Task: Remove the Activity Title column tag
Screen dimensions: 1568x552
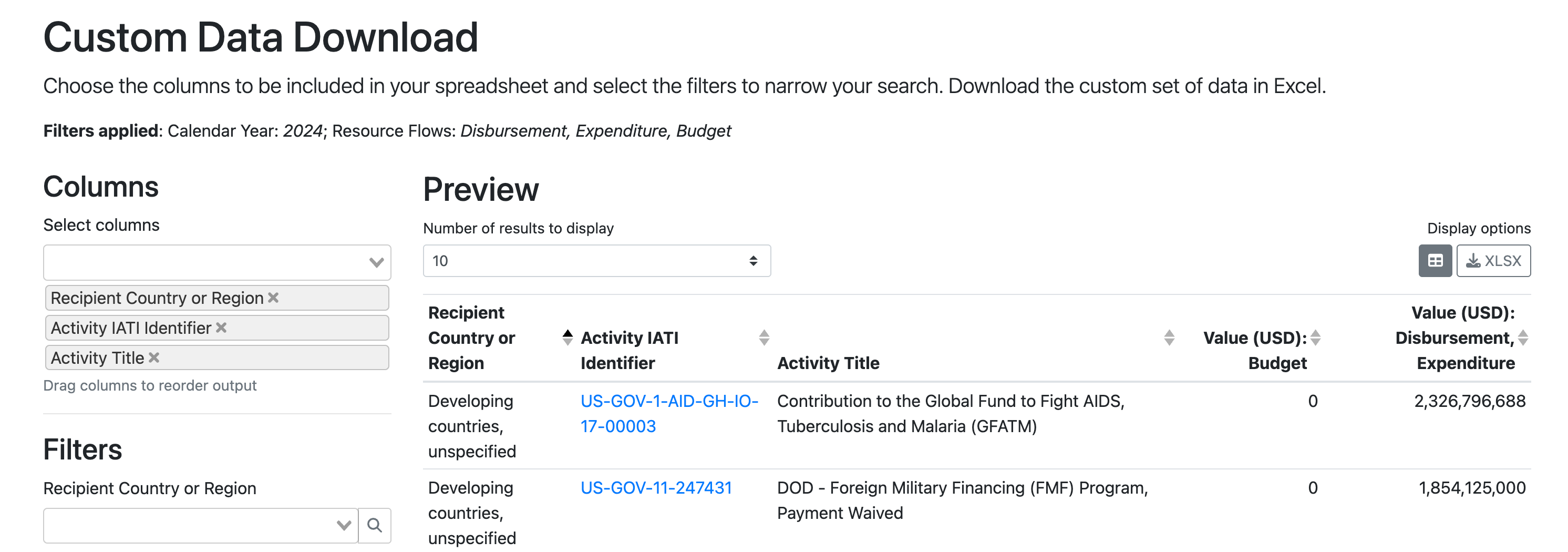Action: tap(154, 357)
